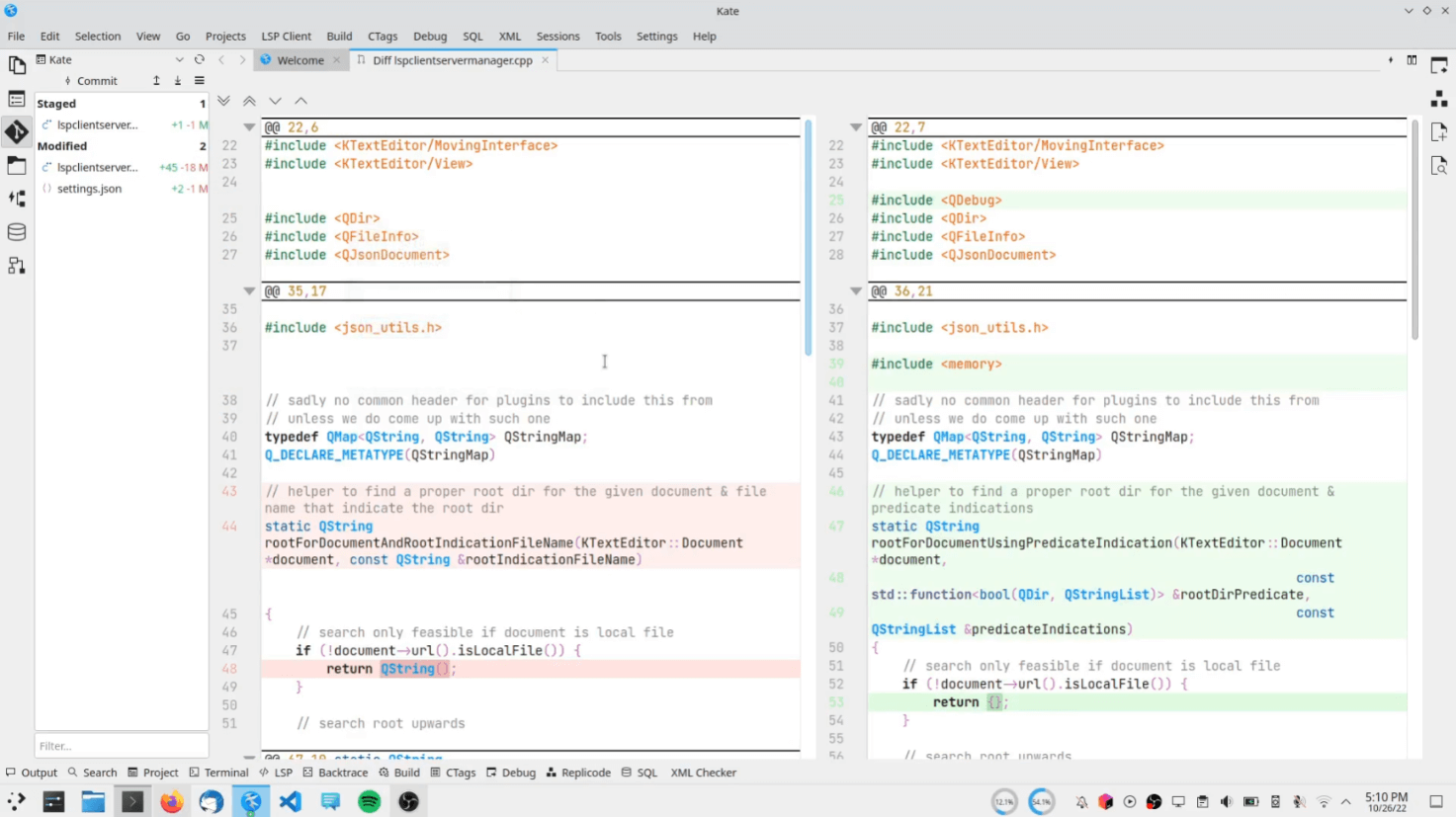
Task: Click inside the Filter field below Git panel
Action: [121, 745]
